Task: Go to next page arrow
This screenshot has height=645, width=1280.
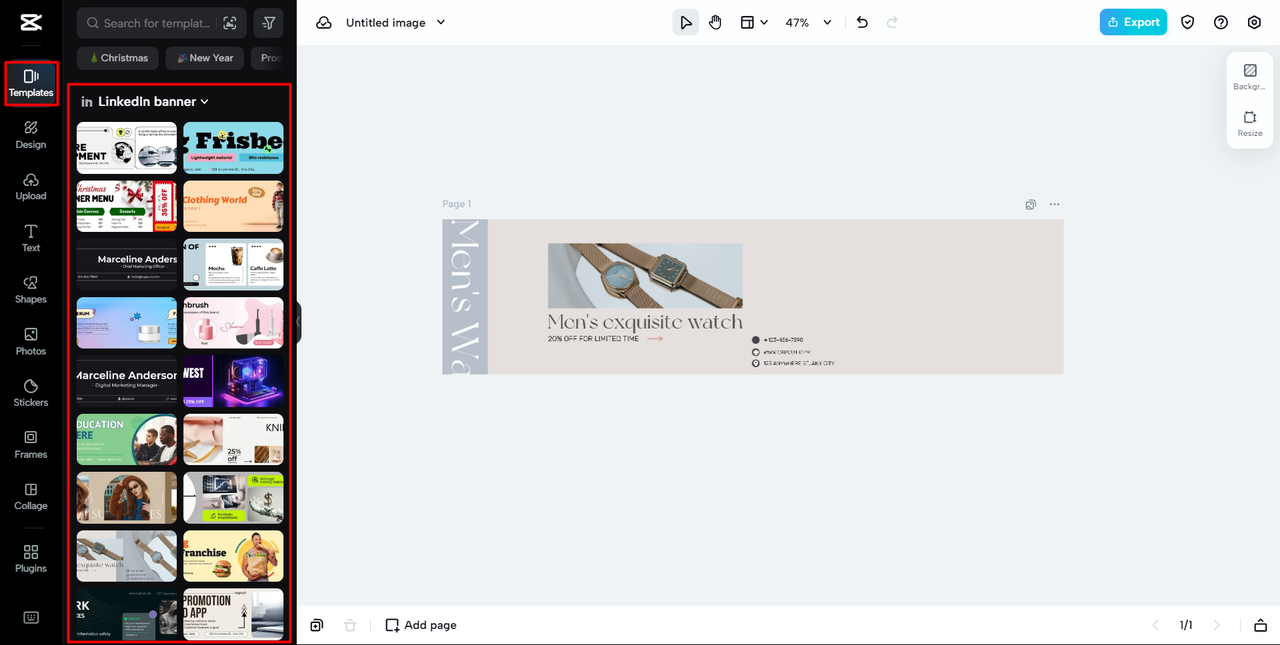Action: [1217, 625]
